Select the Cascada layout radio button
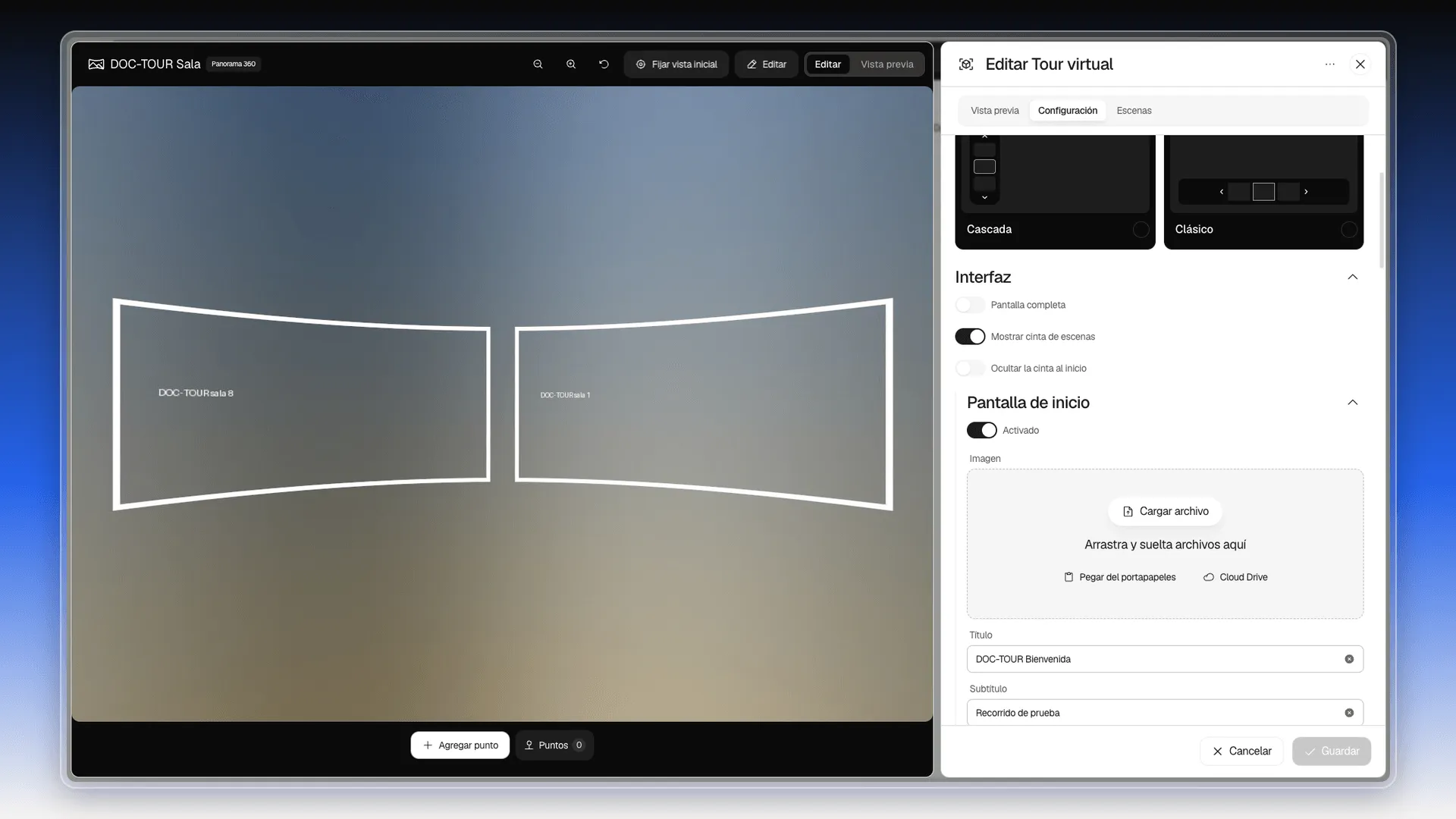 click(1141, 230)
